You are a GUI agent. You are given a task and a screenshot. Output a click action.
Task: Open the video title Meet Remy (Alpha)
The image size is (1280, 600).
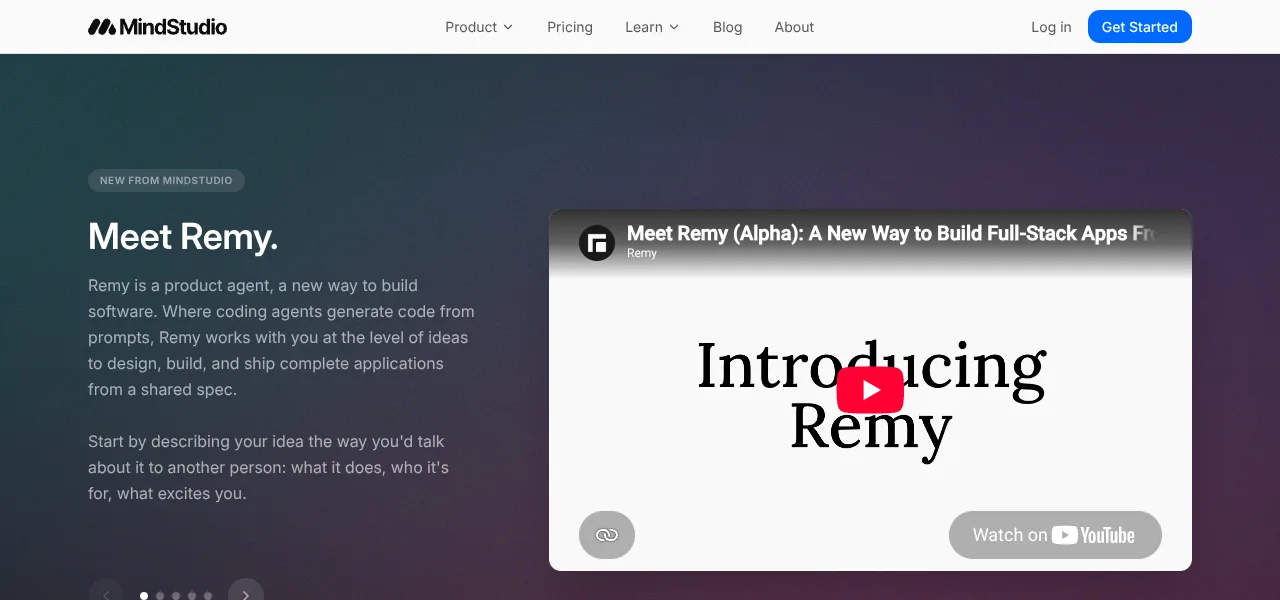click(890, 233)
